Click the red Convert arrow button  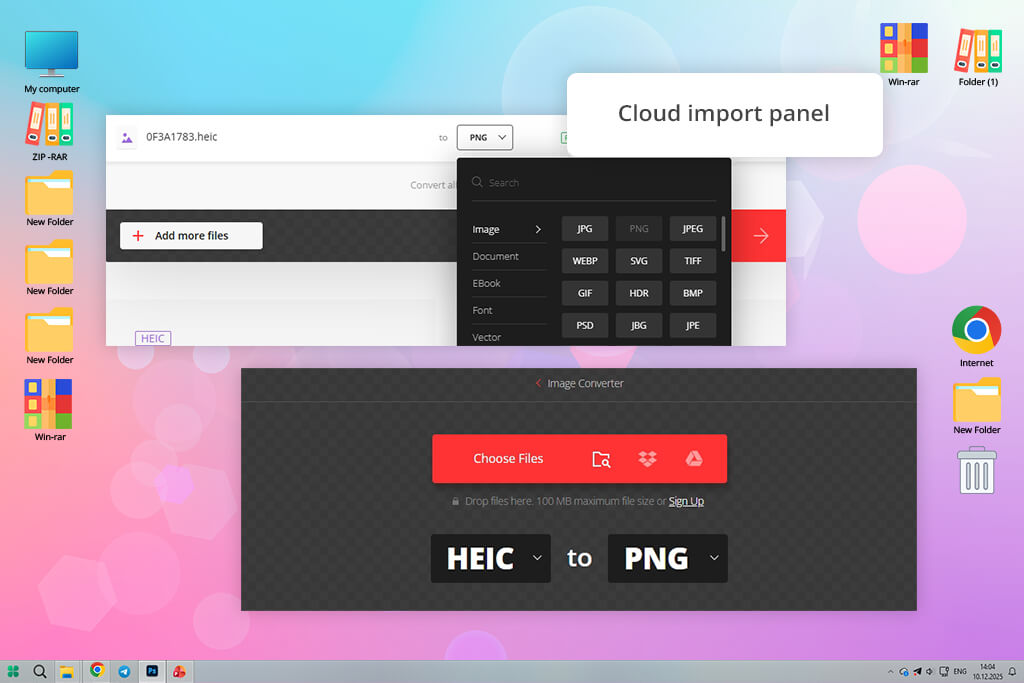pos(759,236)
